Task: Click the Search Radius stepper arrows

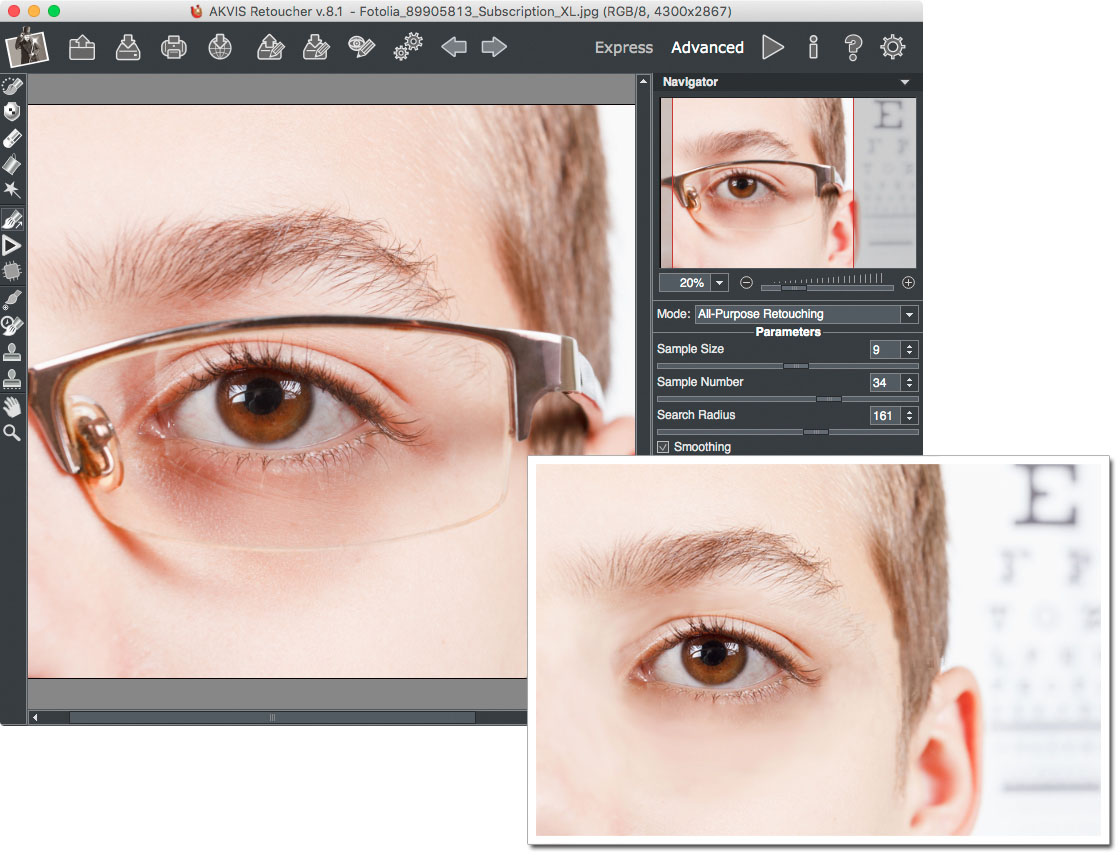Action: pos(909,415)
